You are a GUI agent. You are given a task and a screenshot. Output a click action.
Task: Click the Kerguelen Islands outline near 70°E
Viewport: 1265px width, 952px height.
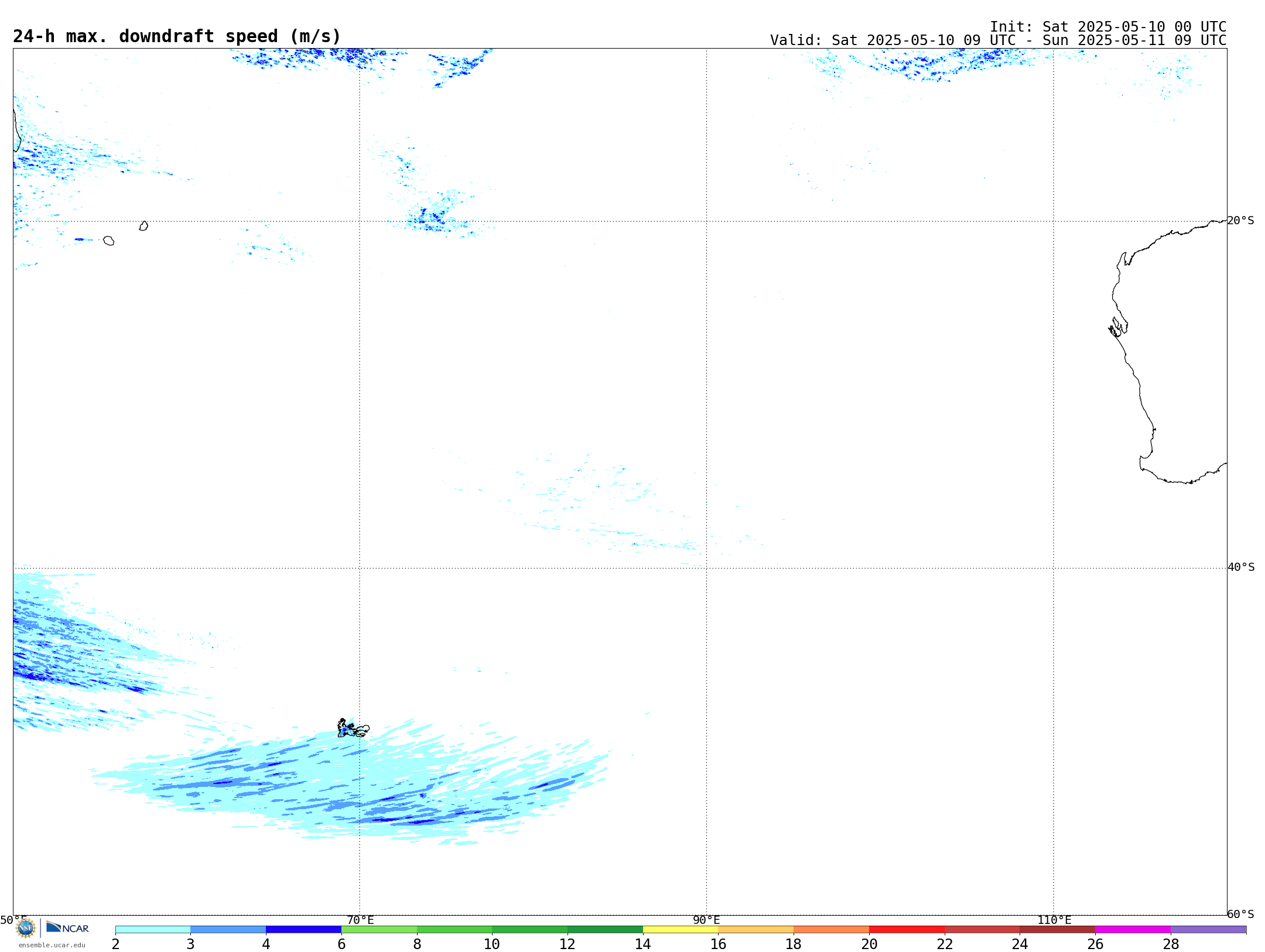point(353,728)
